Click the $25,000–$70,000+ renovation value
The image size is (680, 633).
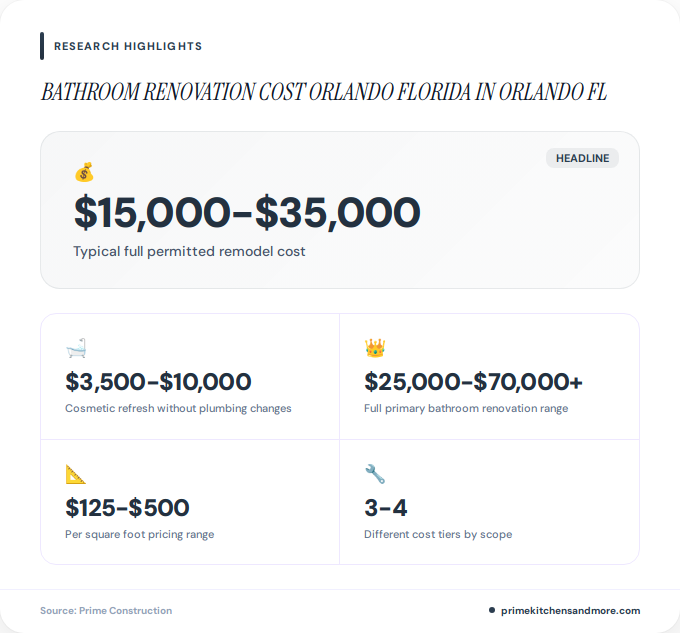point(473,382)
